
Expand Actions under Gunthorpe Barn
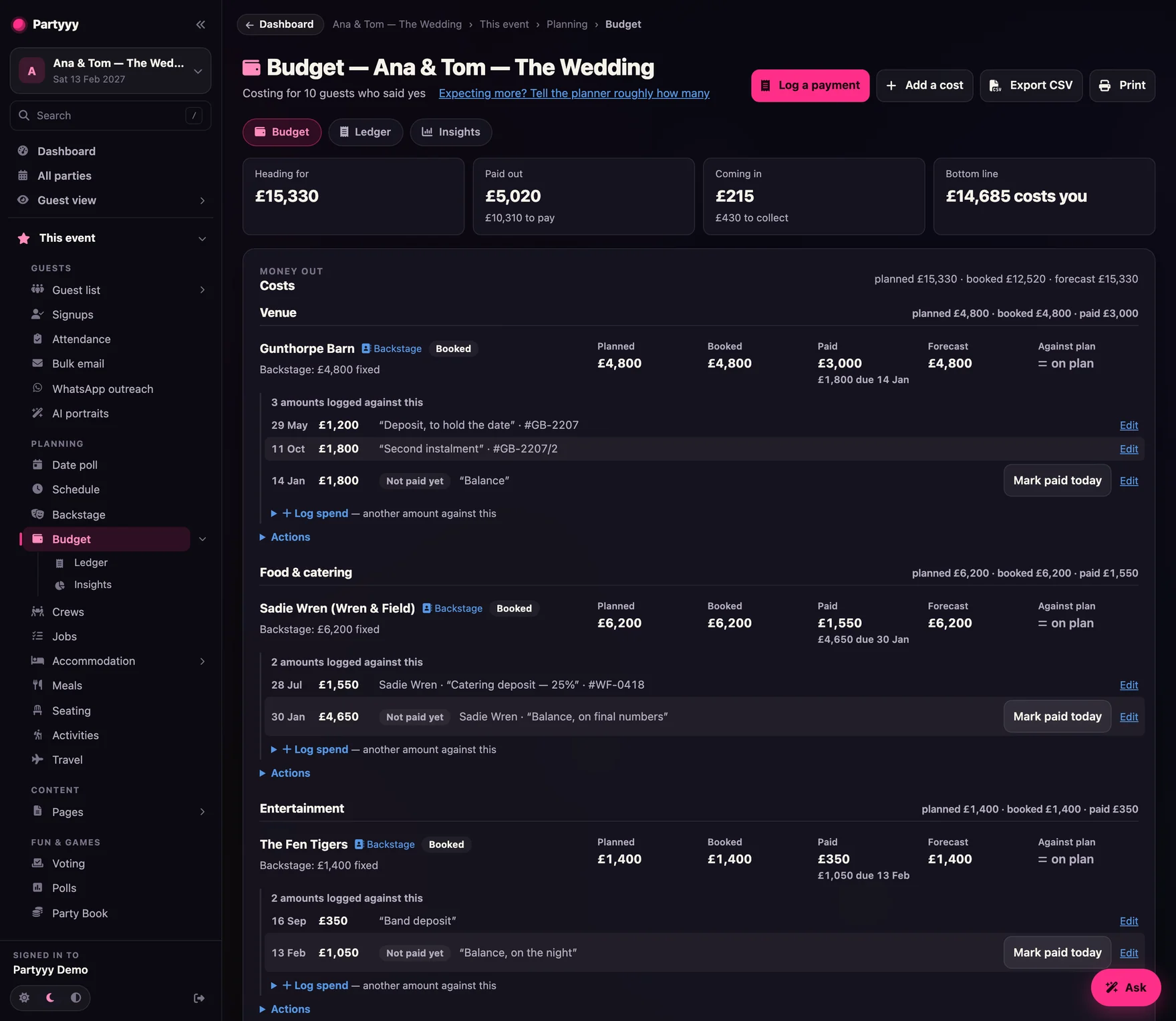point(285,537)
